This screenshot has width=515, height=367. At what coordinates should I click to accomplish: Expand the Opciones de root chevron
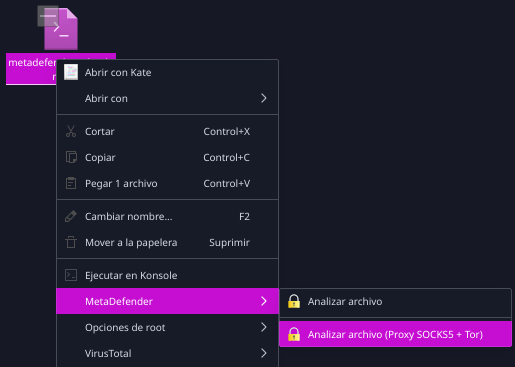(x=264, y=327)
